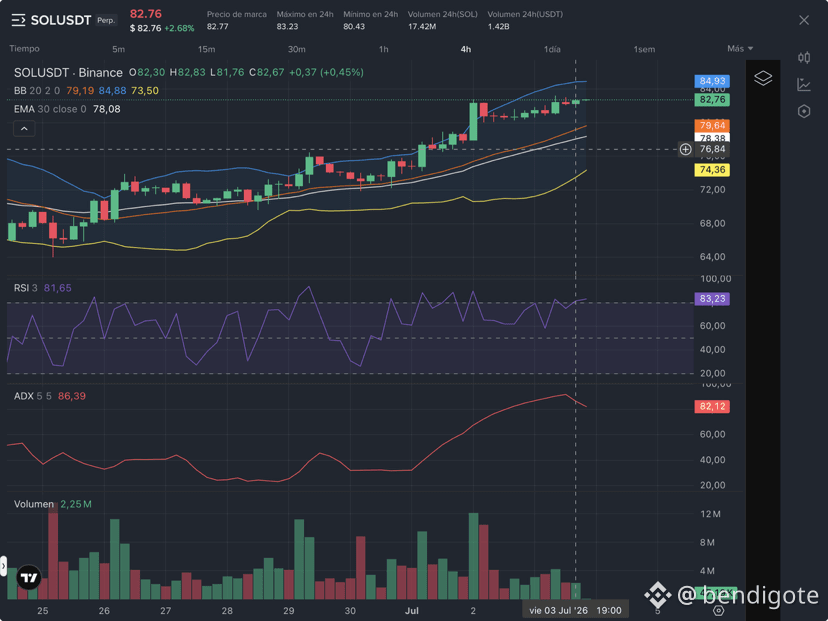Open the candlestick chart type icon
The image size is (828, 621).
click(x=804, y=58)
